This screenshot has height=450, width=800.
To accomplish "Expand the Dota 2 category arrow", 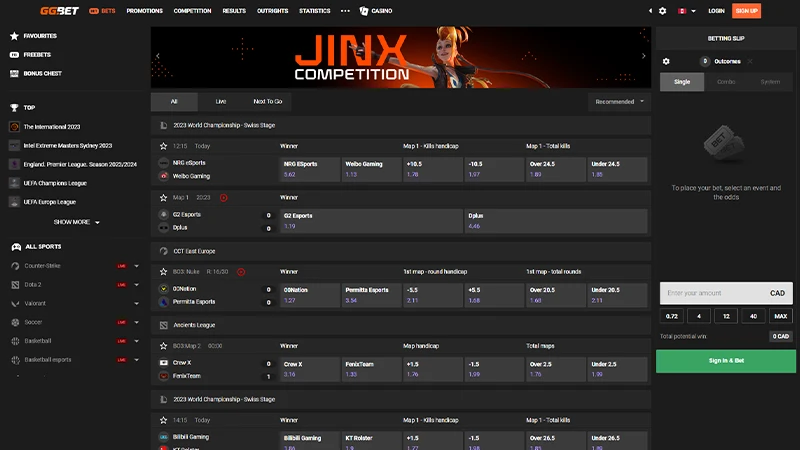I will 136,285.
